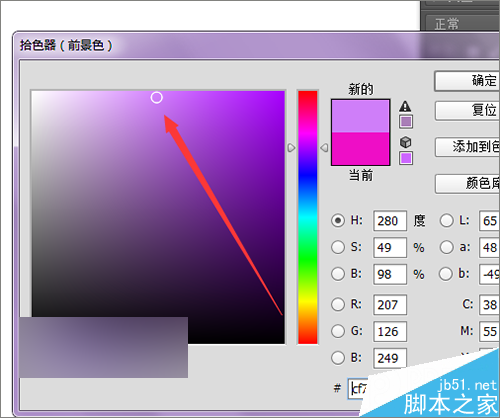Click the not-web-safe cube icon
Image resolution: width=500 pixels, height=418 pixels.
(405, 142)
